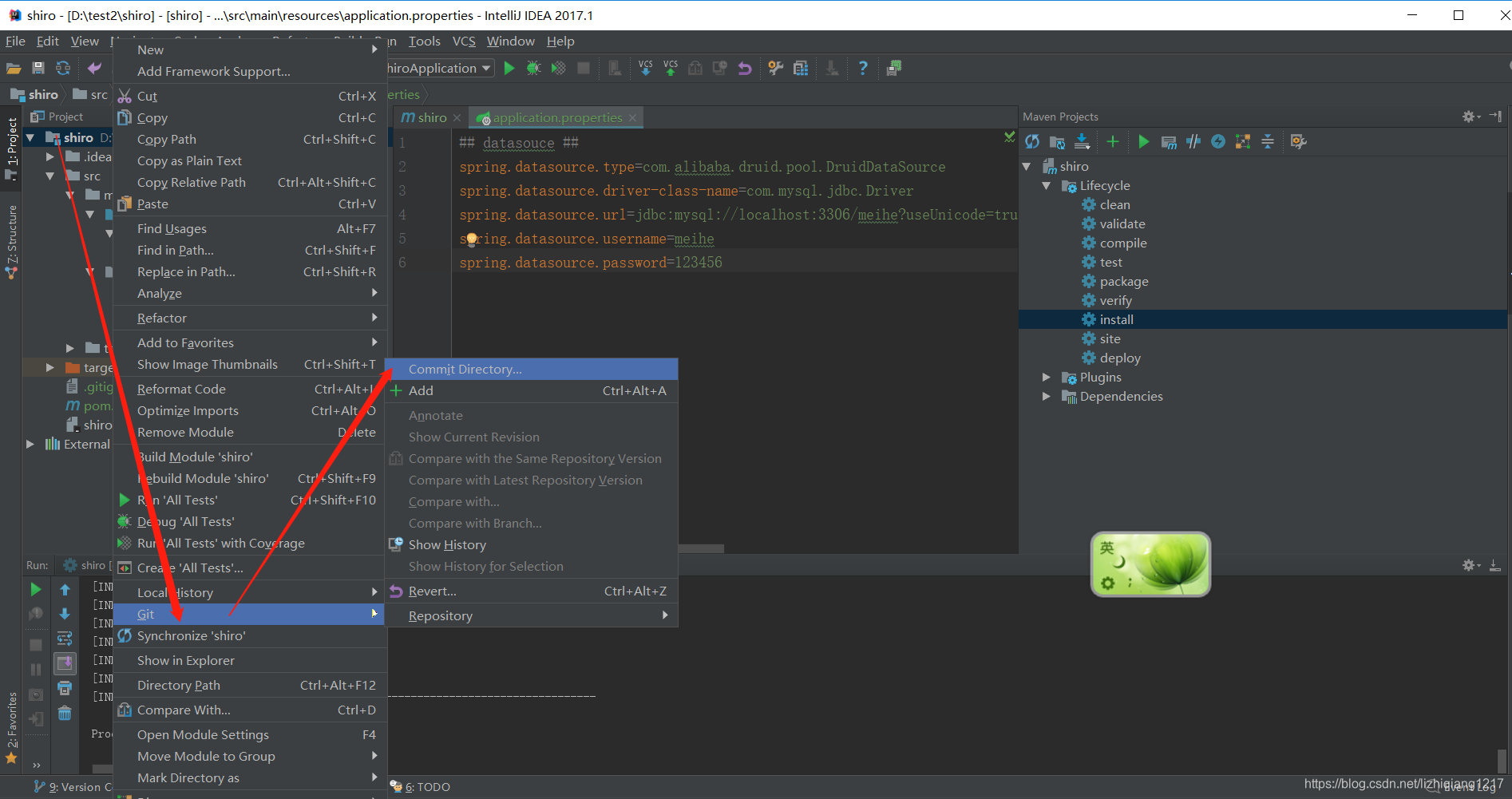Viewport: 1512px width, 799px height.
Task: Expand the target folder in Project tree
Action: (49, 368)
